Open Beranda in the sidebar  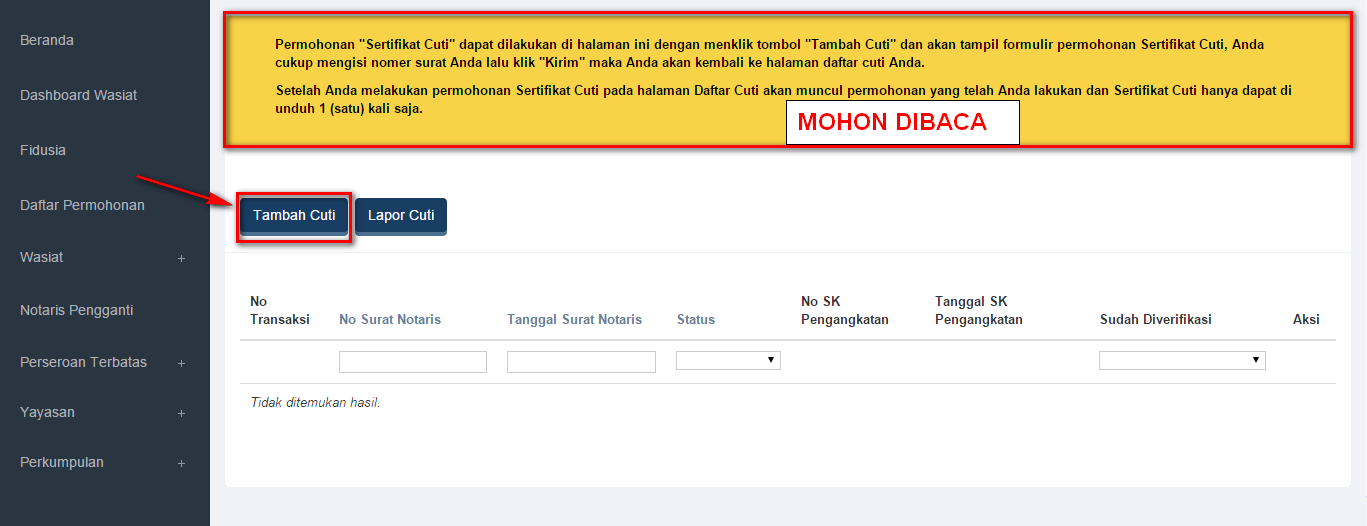(47, 40)
